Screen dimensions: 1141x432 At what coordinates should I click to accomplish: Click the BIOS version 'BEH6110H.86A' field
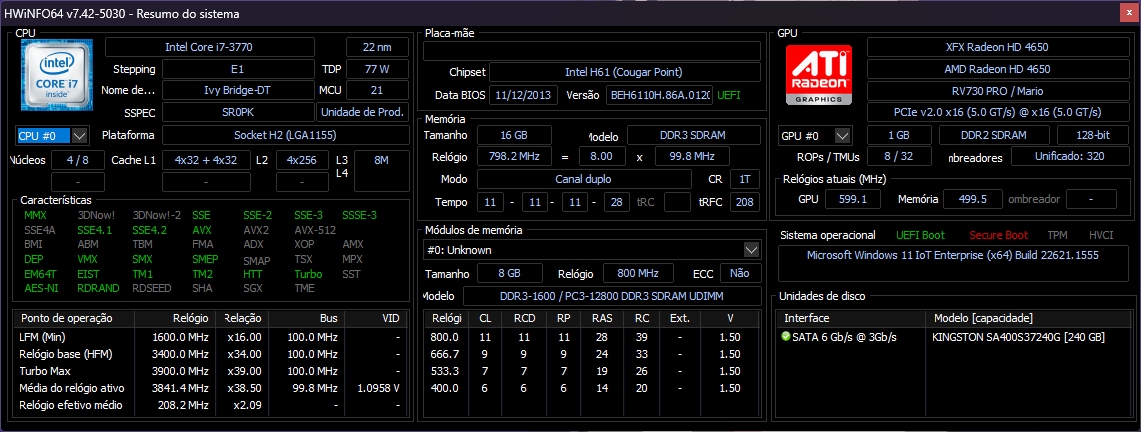coord(660,95)
